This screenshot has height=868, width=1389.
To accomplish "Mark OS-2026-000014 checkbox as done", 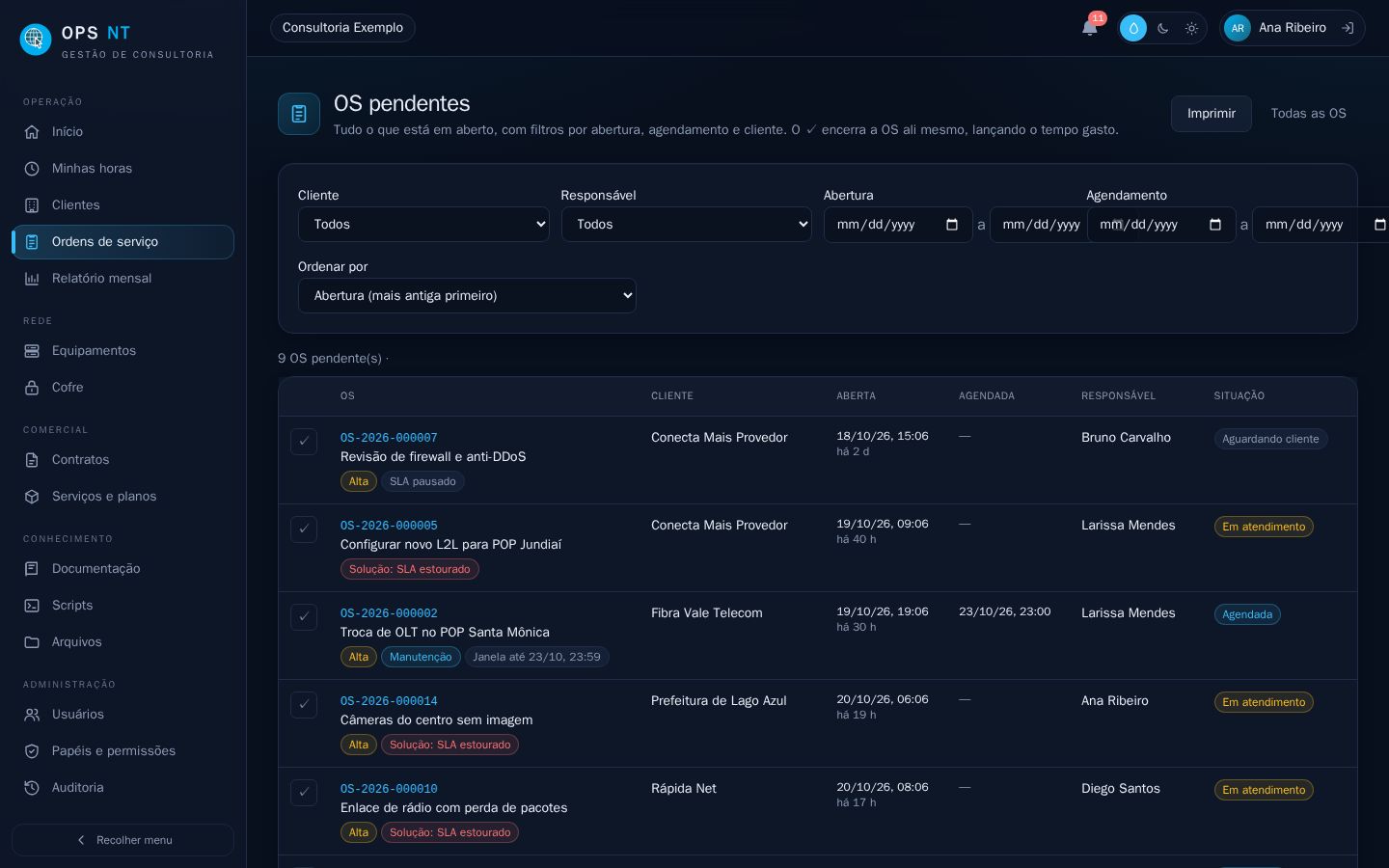I will click(304, 705).
